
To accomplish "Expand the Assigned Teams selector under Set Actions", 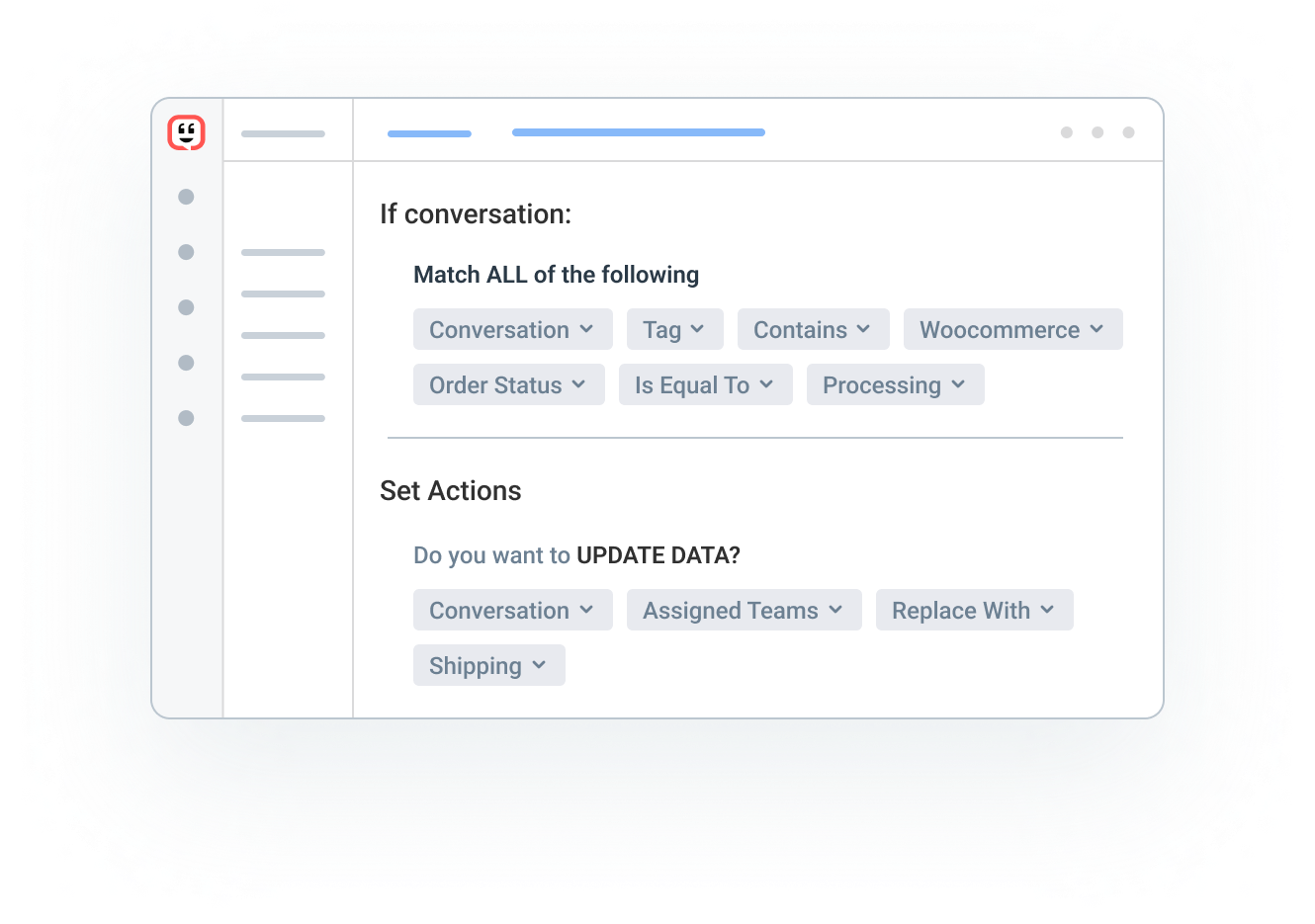I will (x=744, y=610).
